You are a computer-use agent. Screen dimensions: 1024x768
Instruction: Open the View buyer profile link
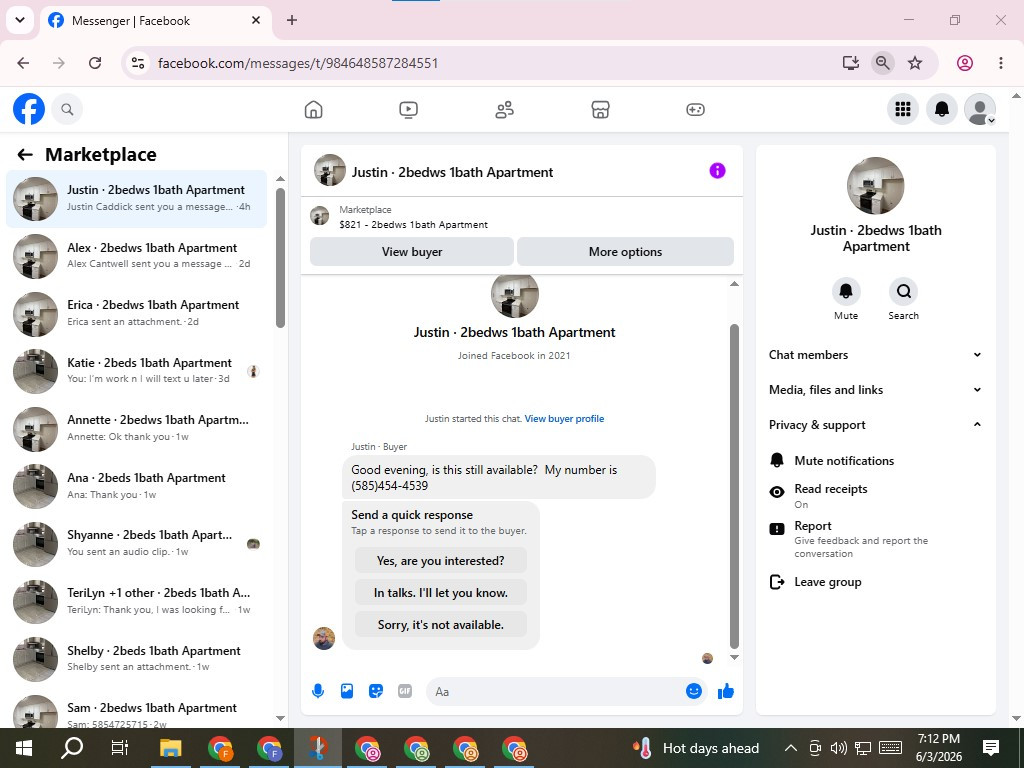pyautogui.click(x=564, y=419)
